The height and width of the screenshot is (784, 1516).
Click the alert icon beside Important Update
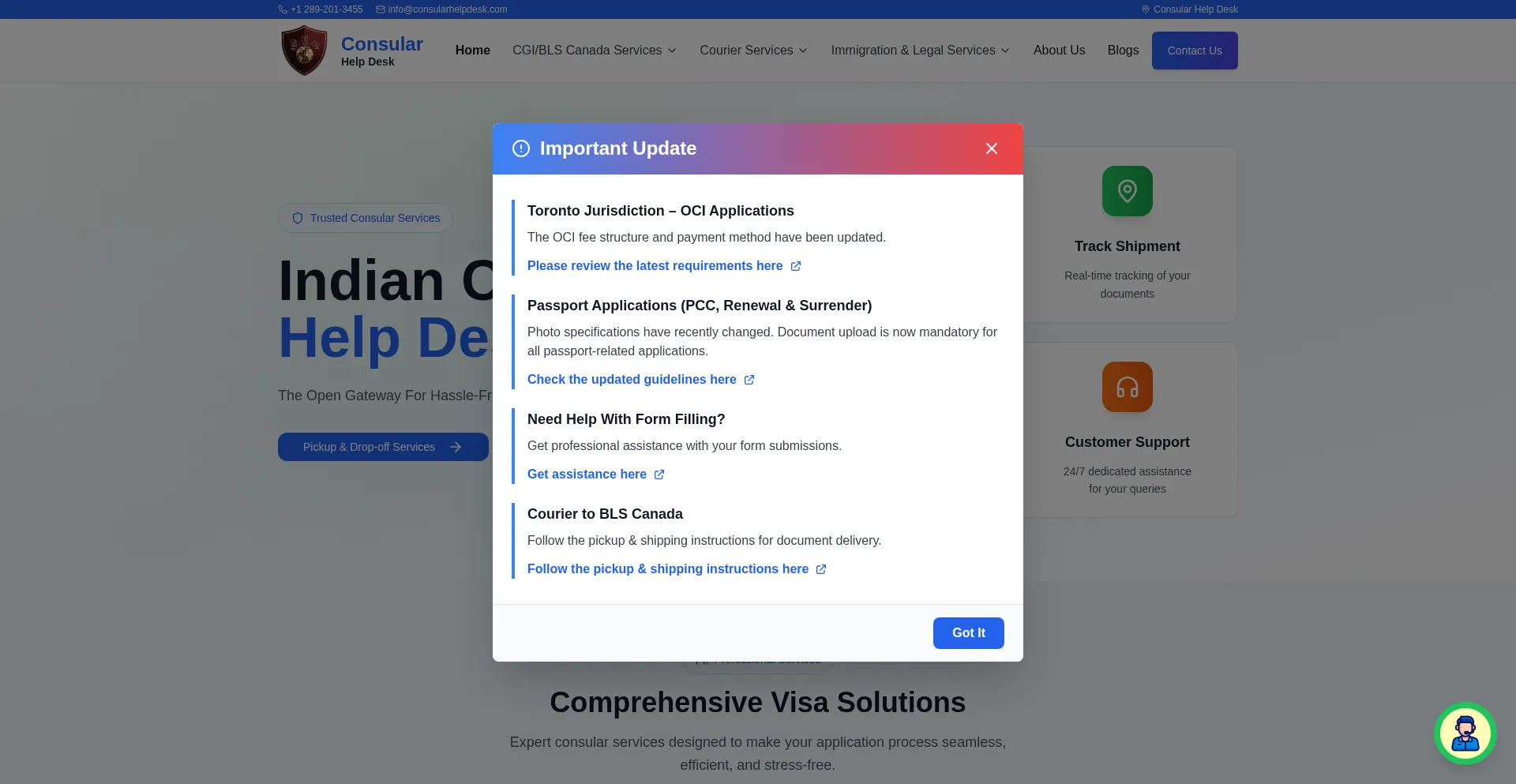(x=521, y=148)
